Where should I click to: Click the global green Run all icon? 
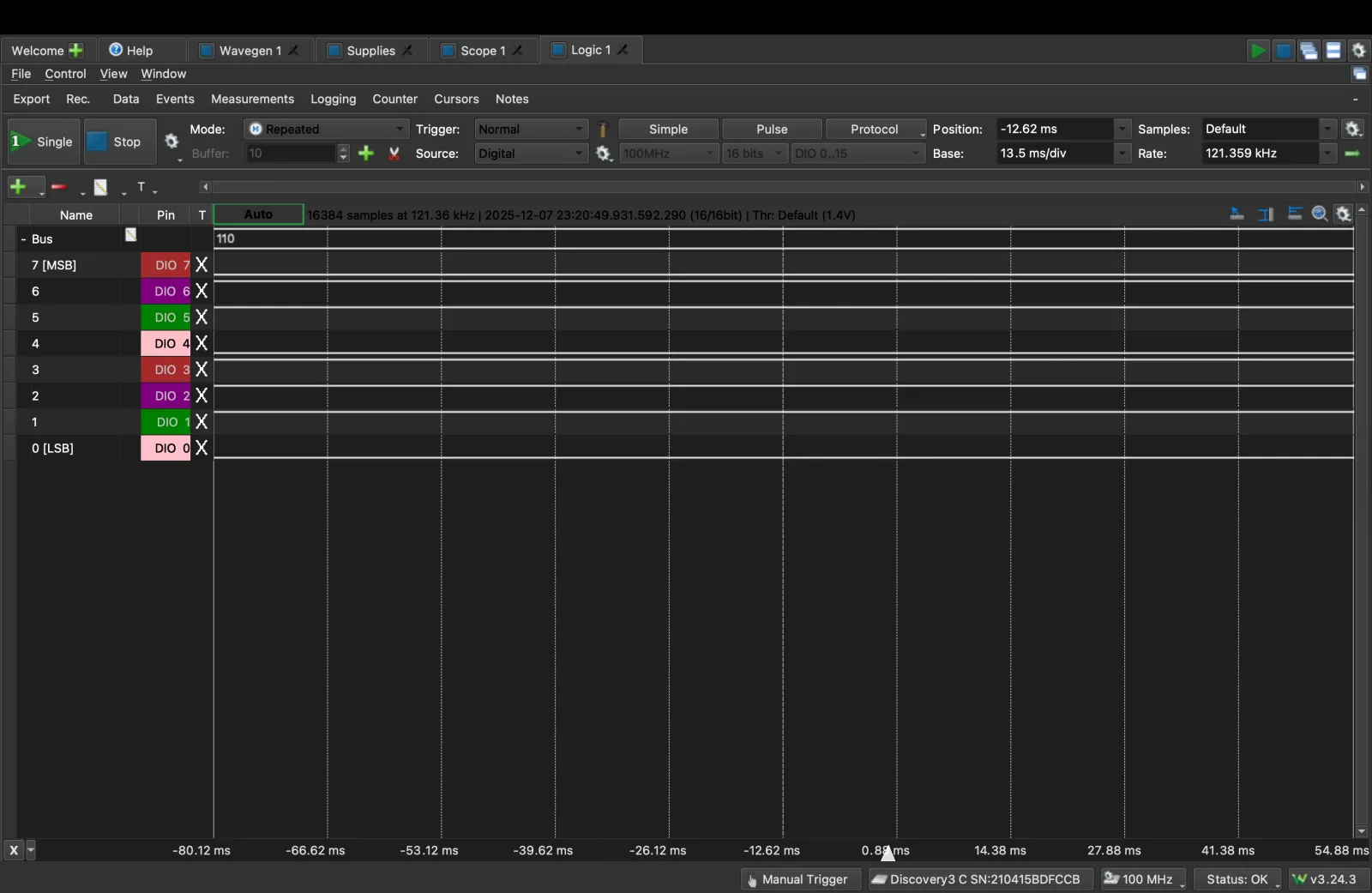(x=1258, y=51)
